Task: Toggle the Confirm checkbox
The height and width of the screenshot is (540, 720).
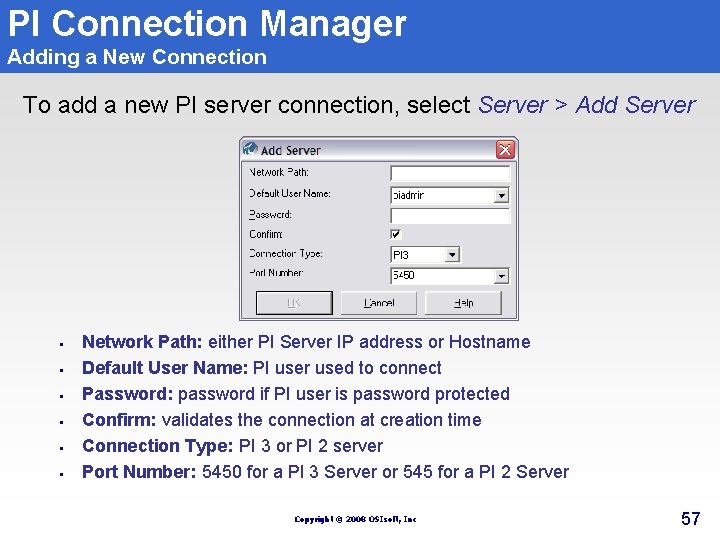Action: tap(395, 234)
